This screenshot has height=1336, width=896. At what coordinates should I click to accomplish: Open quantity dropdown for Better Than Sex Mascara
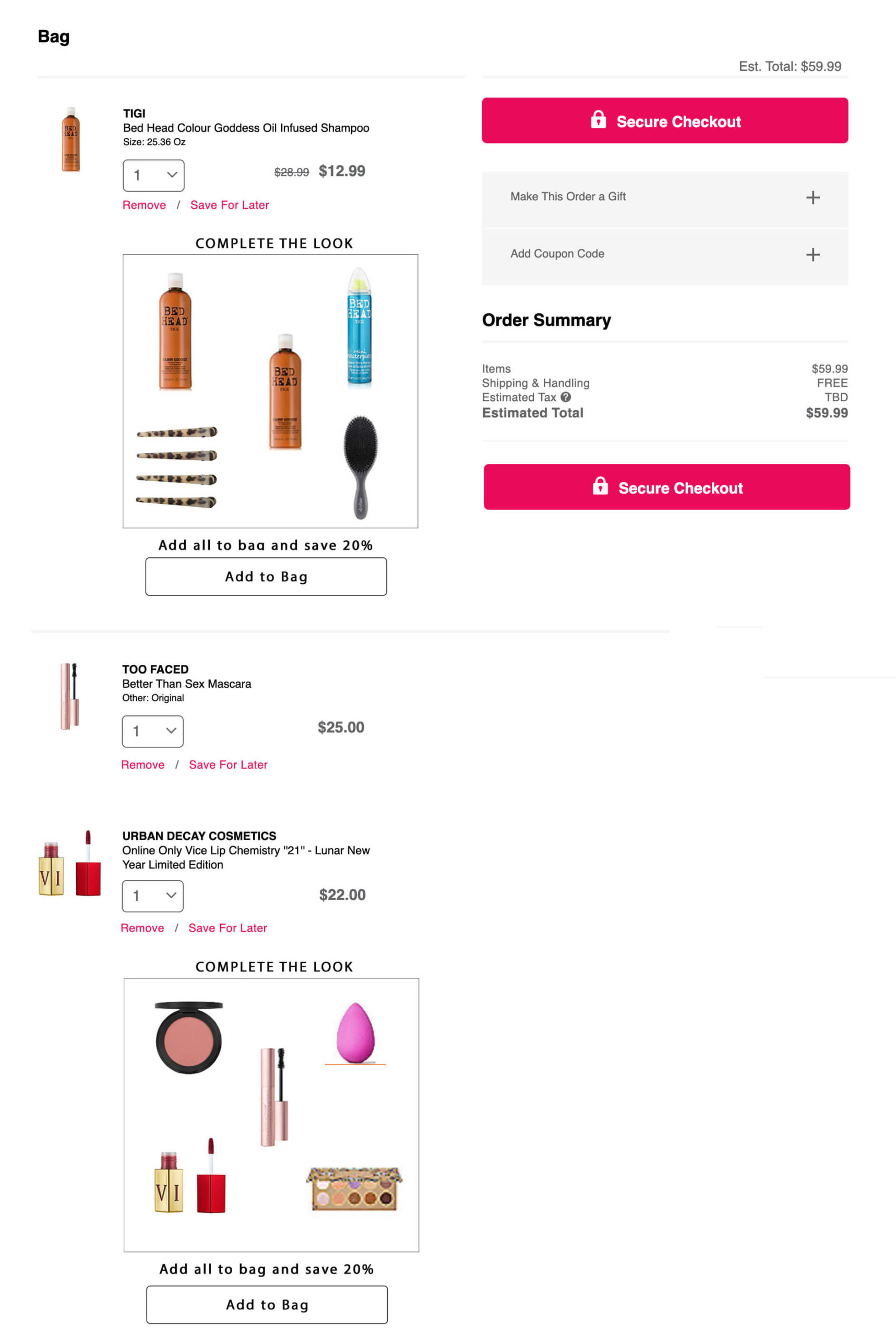click(152, 731)
